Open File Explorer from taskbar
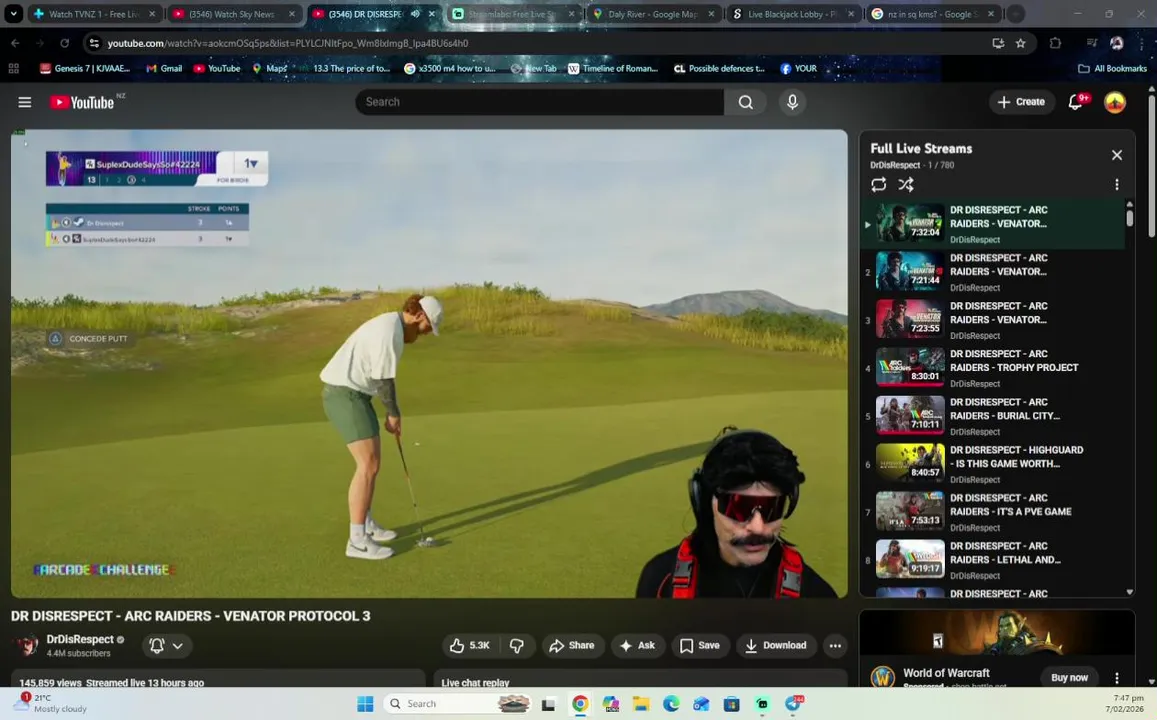Screen dimensions: 1157x720 coord(640,704)
